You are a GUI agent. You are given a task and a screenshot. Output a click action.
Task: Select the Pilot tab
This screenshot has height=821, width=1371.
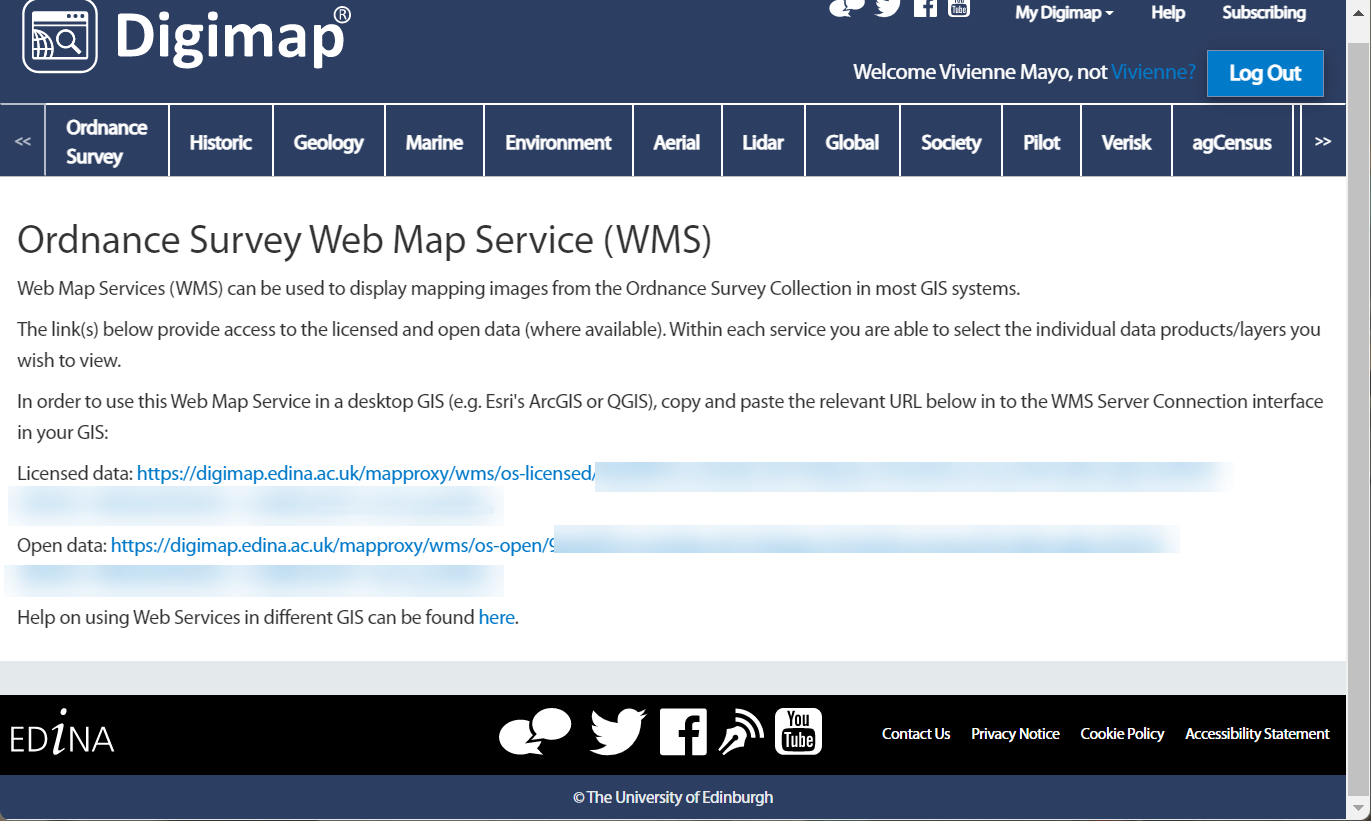click(1041, 141)
